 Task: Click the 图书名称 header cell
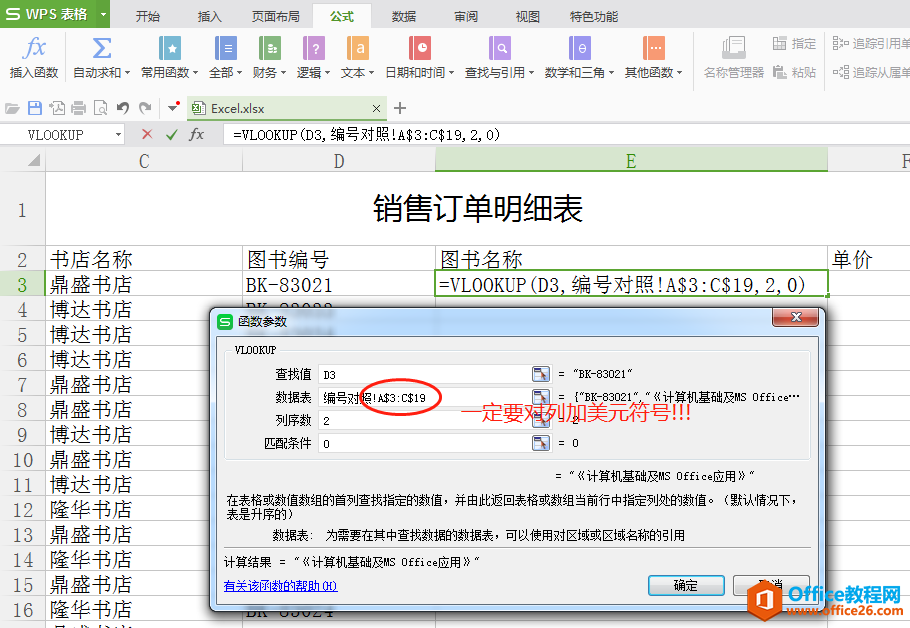pyautogui.click(x=631, y=259)
